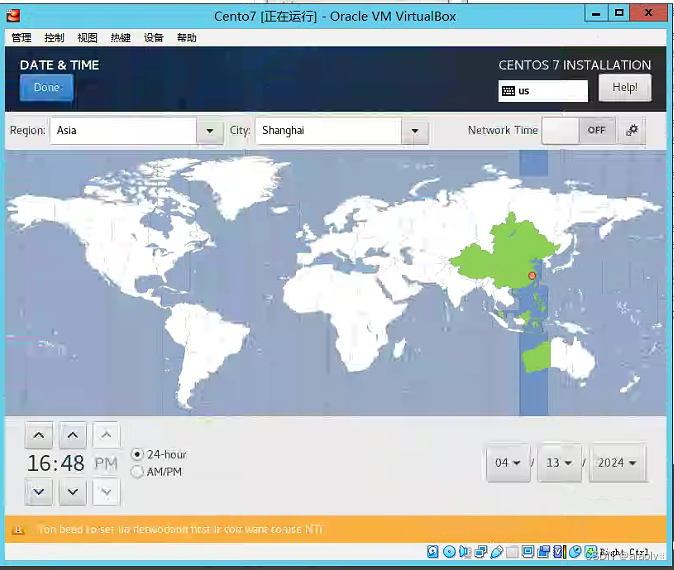The width and height of the screenshot is (674, 570).
Task: Click the CPU virtualization status icon
Action: pos(559,552)
